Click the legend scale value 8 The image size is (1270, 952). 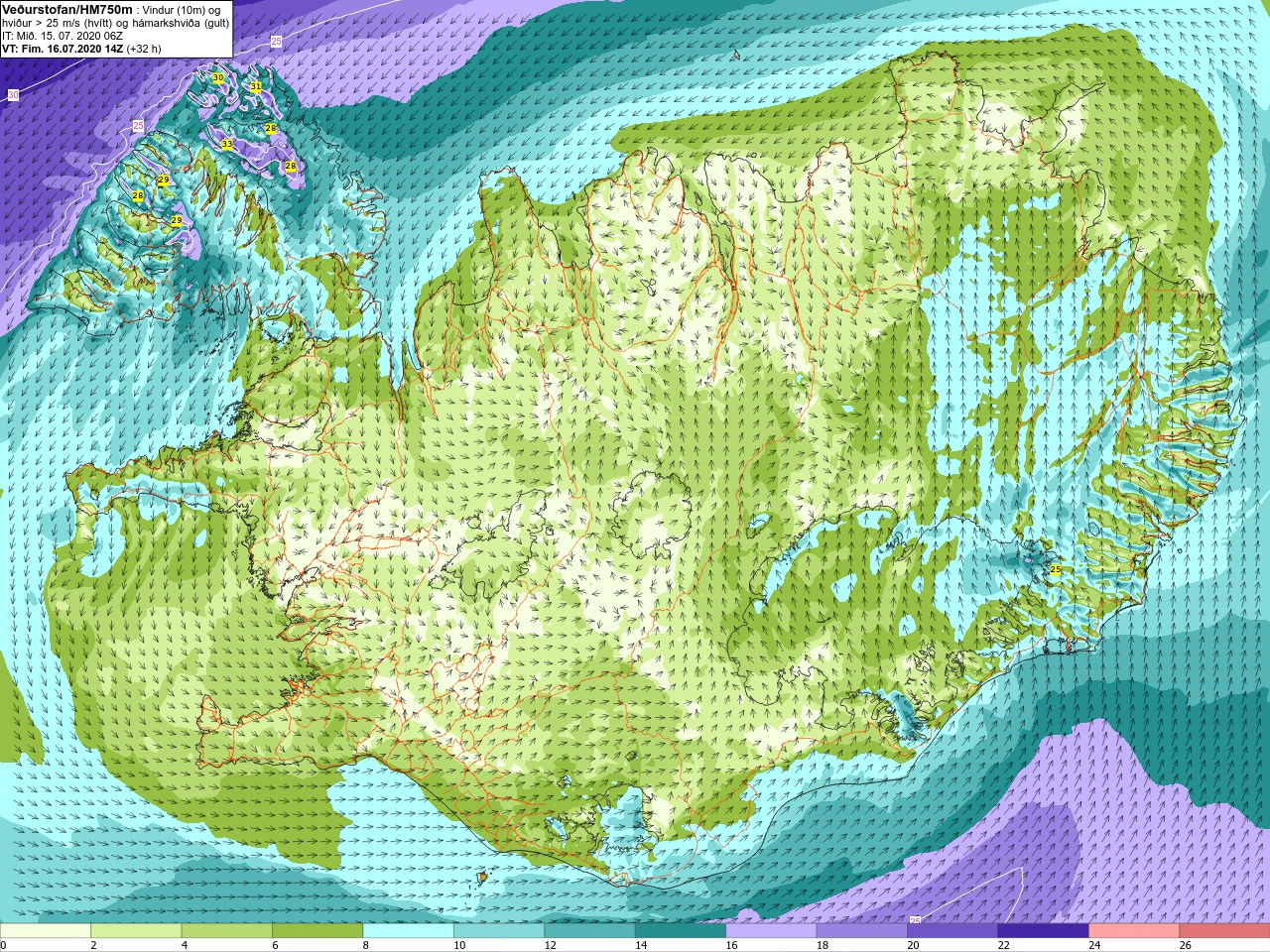(x=366, y=945)
